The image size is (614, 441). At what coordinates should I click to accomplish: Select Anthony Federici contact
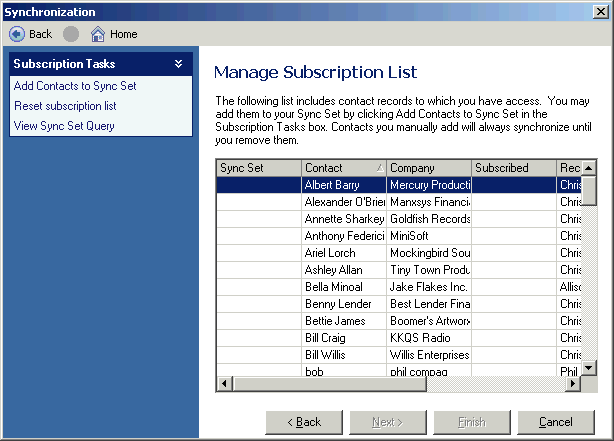click(344, 236)
